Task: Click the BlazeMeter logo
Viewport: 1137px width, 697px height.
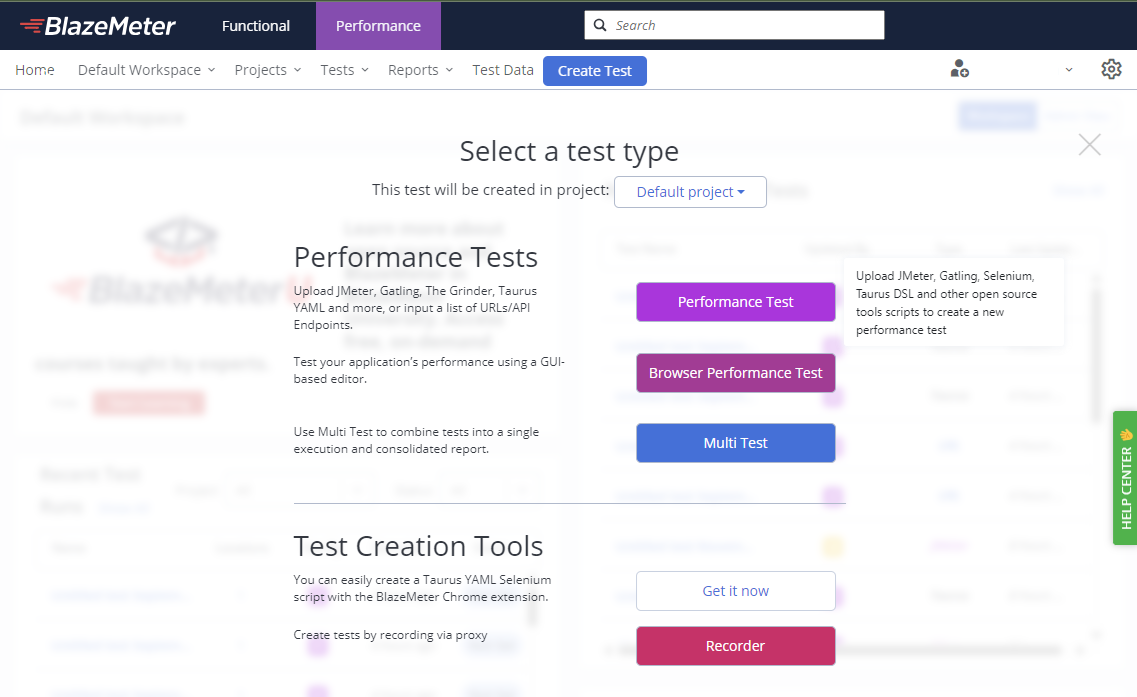Action: 97,26
